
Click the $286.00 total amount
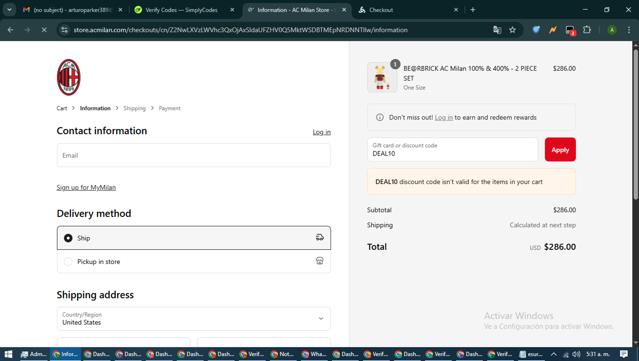[560, 247]
